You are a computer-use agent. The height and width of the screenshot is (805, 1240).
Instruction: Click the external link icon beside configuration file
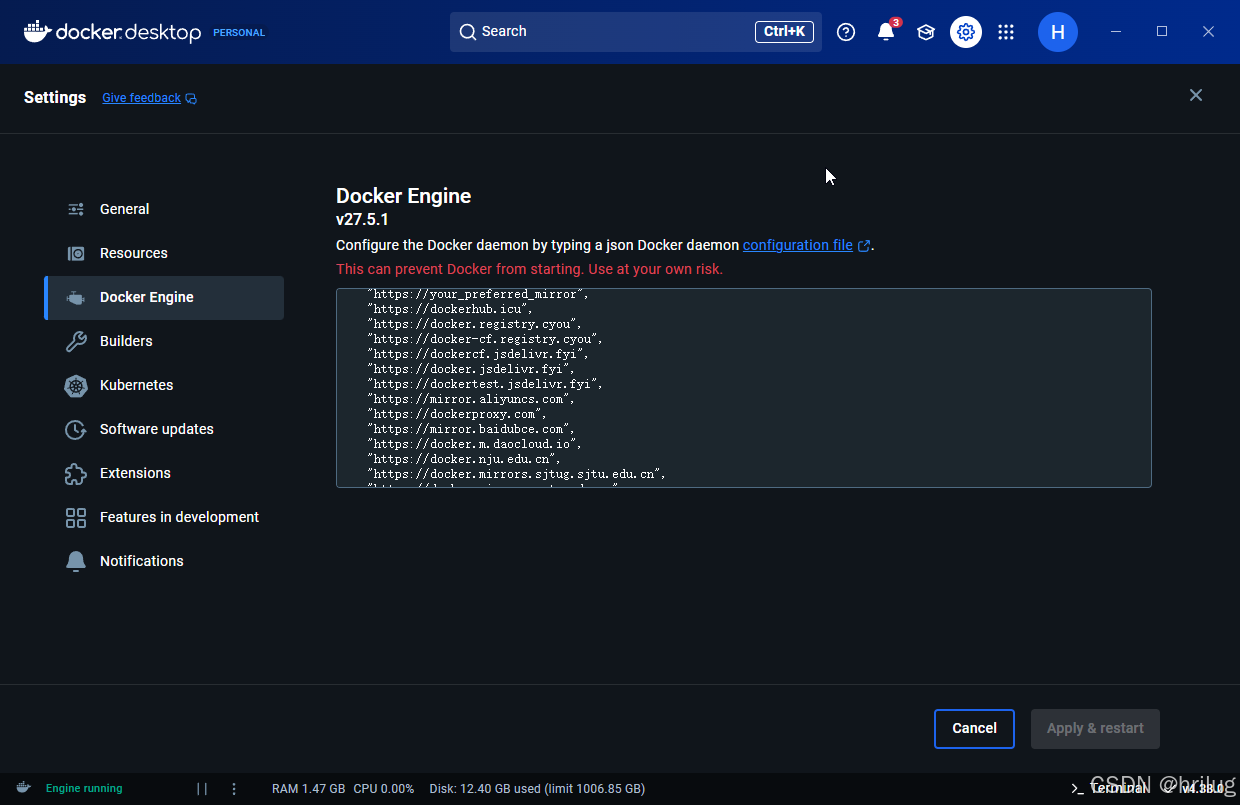point(864,245)
